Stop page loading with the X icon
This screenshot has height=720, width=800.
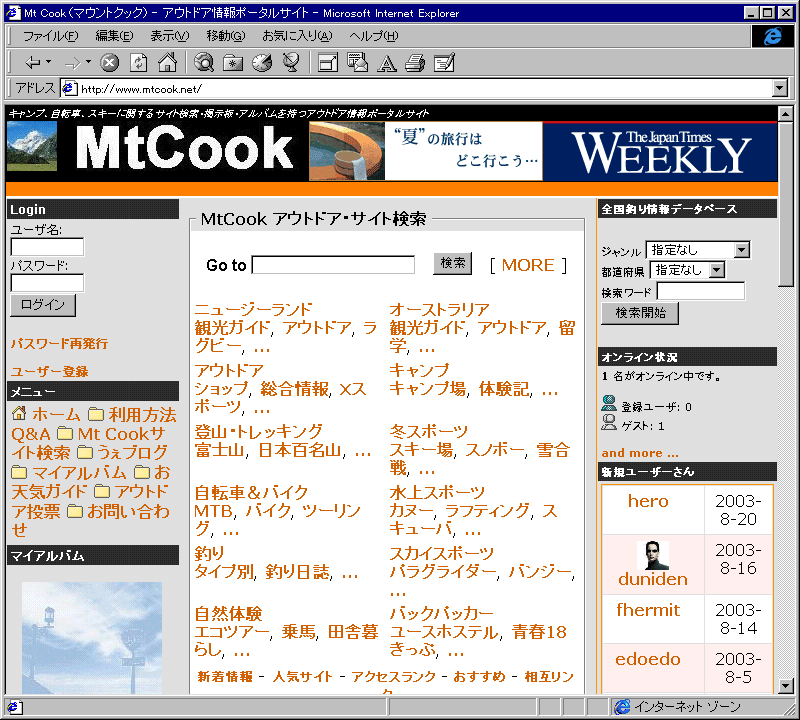pos(109,63)
